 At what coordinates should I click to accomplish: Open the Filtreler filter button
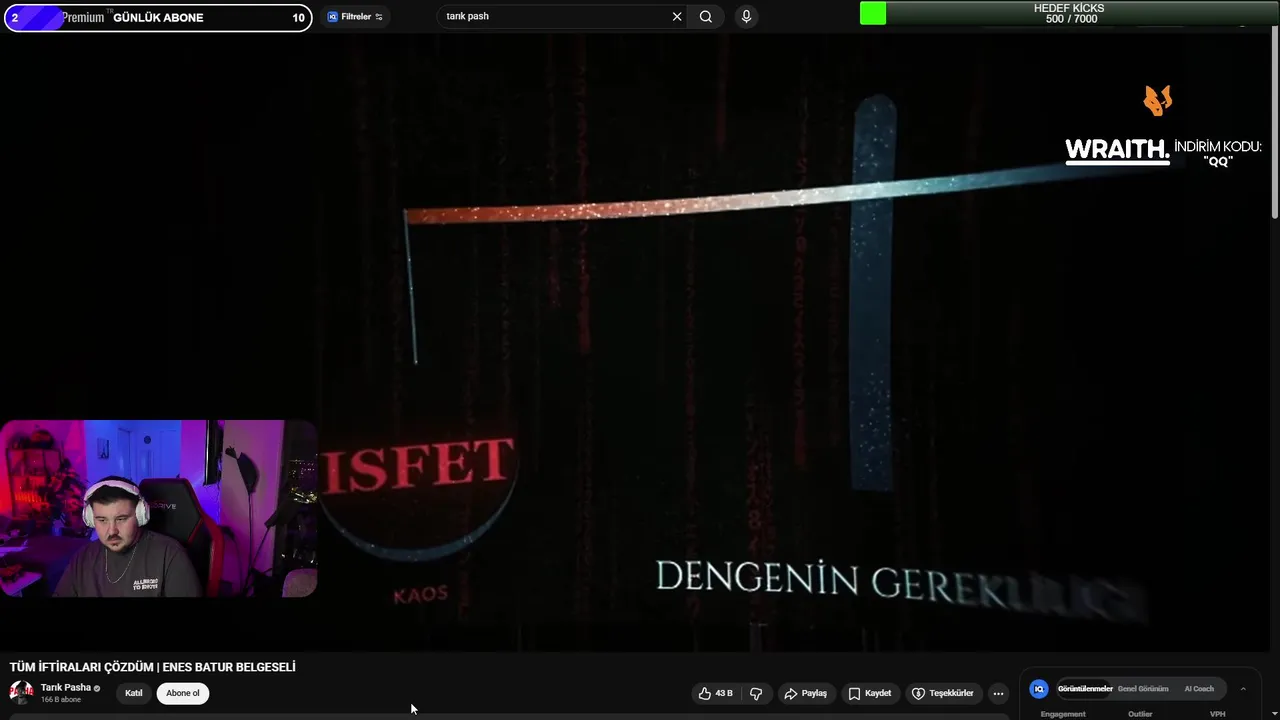click(x=355, y=17)
